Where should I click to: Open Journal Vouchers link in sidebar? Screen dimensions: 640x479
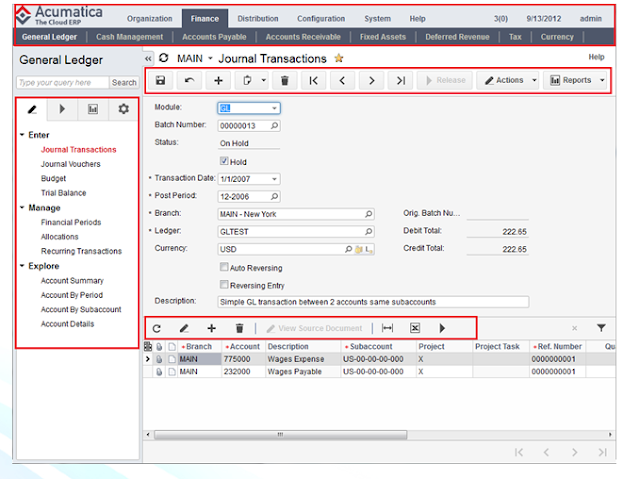point(71,164)
